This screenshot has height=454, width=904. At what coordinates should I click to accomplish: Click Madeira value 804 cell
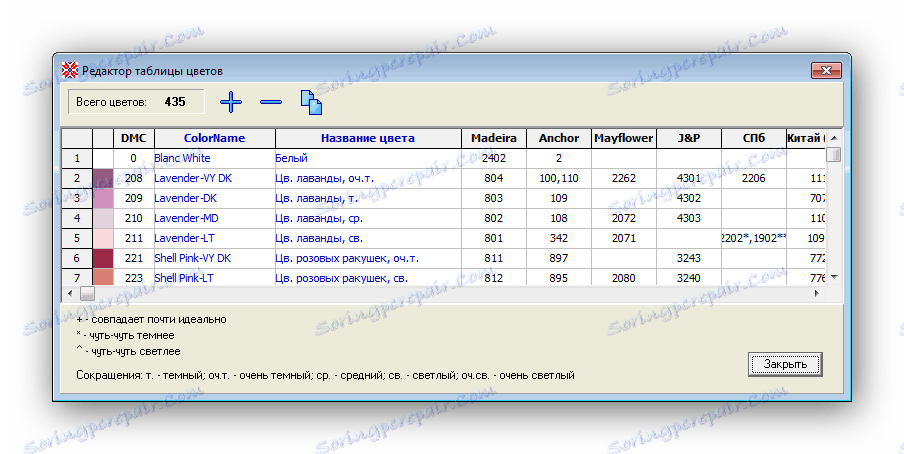[x=494, y=178]
